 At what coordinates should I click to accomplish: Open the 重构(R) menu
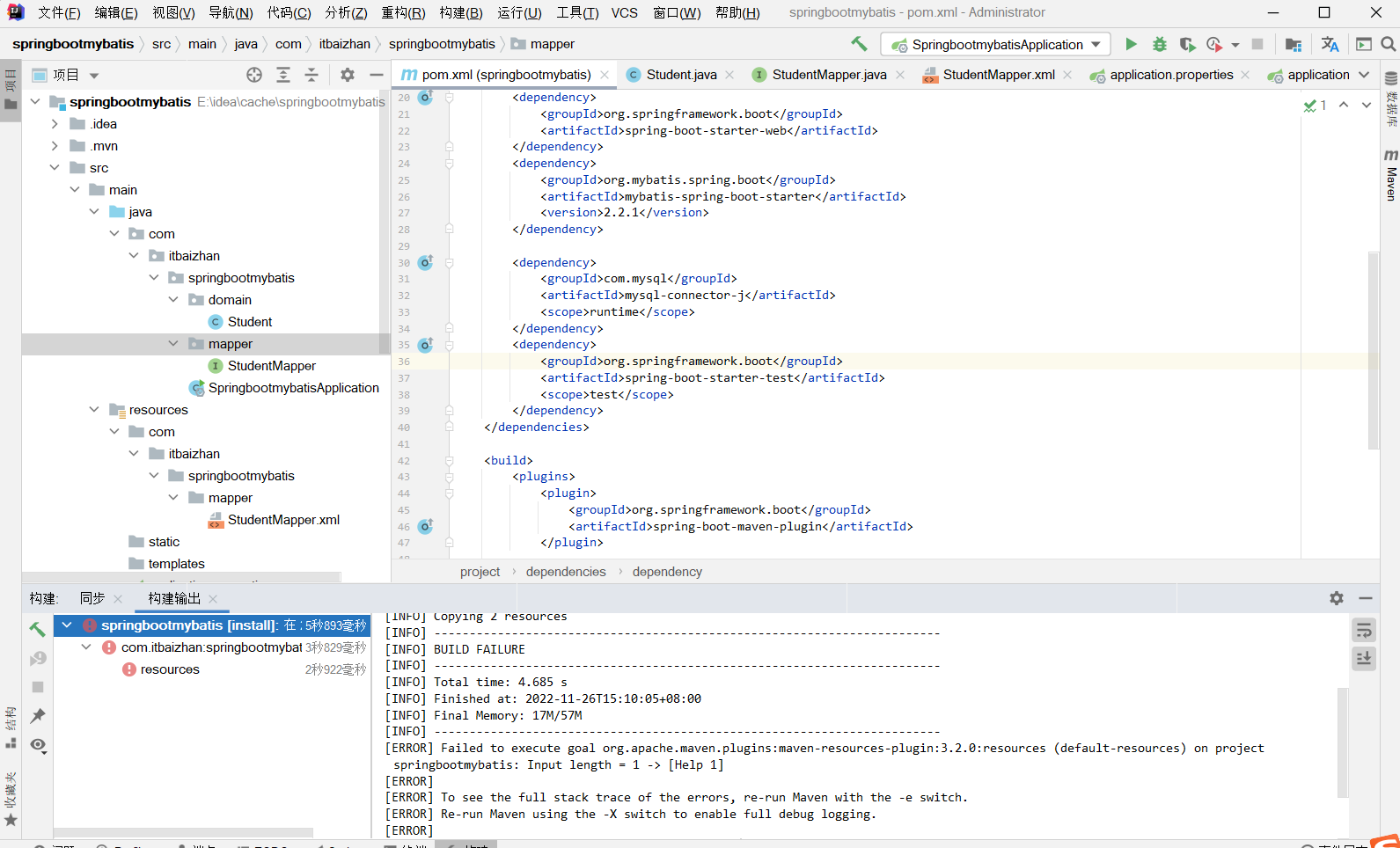(403, 12)
